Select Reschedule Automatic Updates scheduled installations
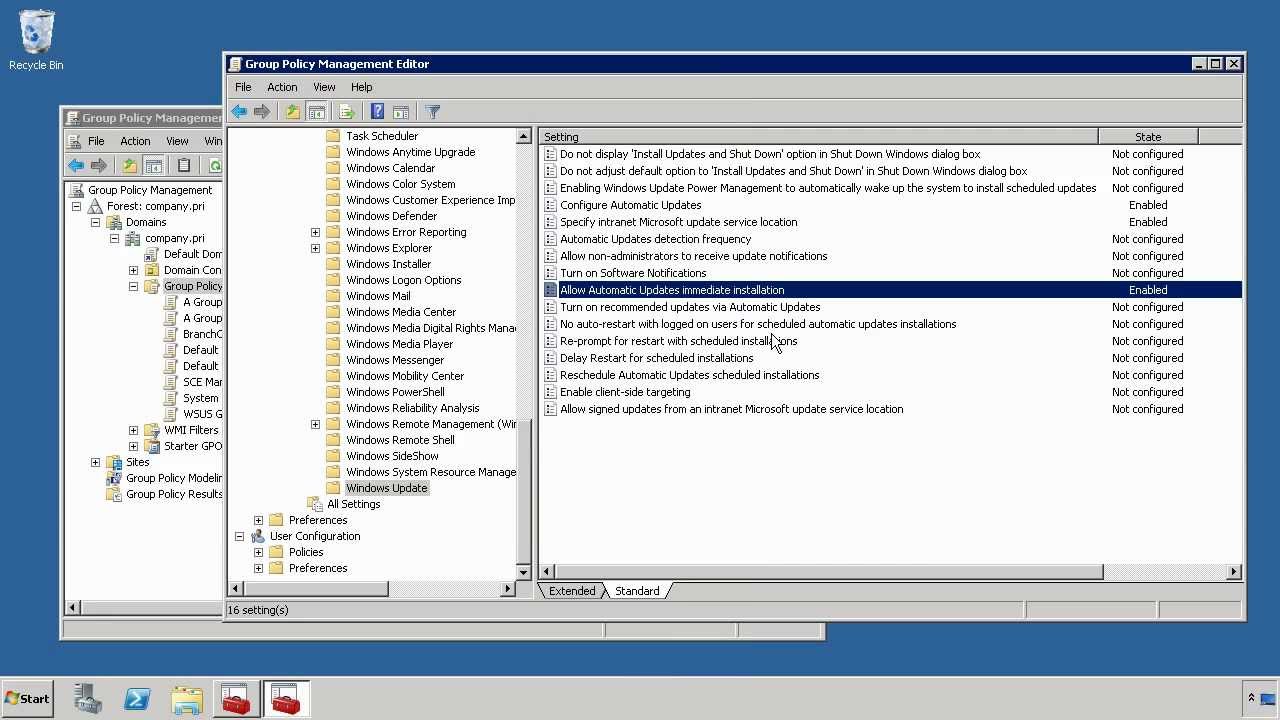Viewport: 1280px width, 720px height. tap(689, 375)
